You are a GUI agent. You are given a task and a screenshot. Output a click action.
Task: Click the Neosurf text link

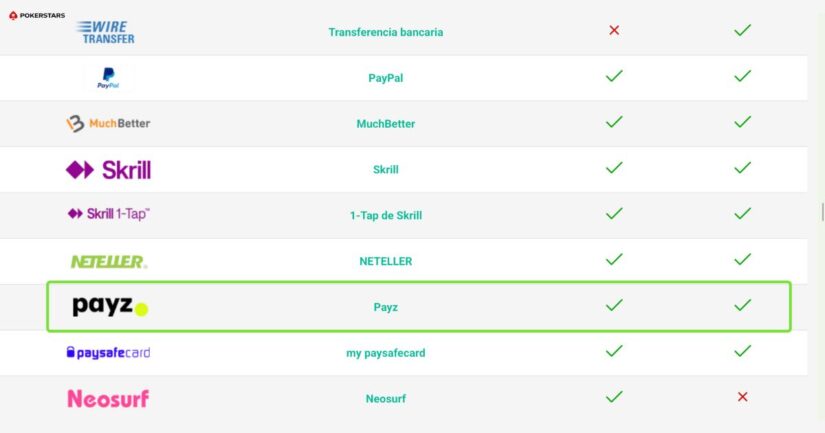click(385, 398)
